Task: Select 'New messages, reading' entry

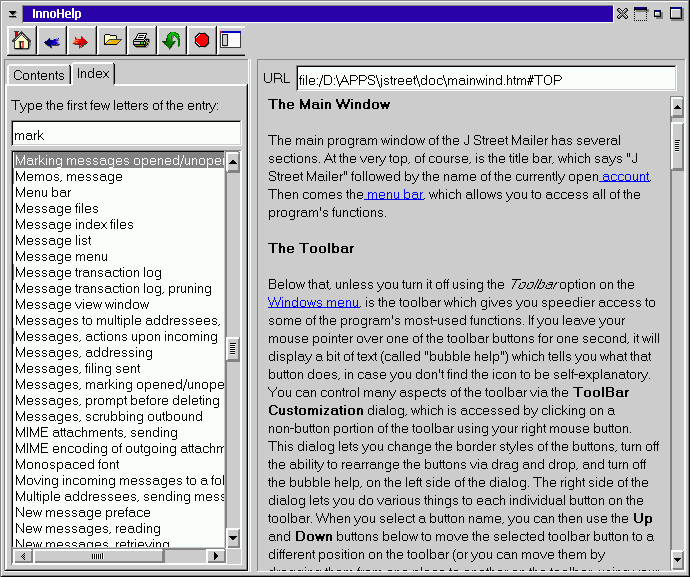Action: coord(119,528)
